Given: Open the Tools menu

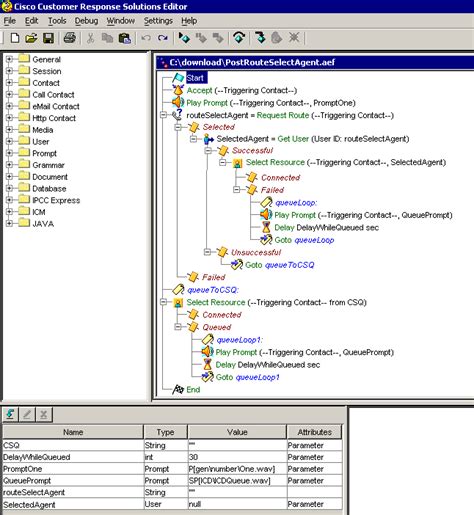Looking at the screenshot, I should coord(57,21).
